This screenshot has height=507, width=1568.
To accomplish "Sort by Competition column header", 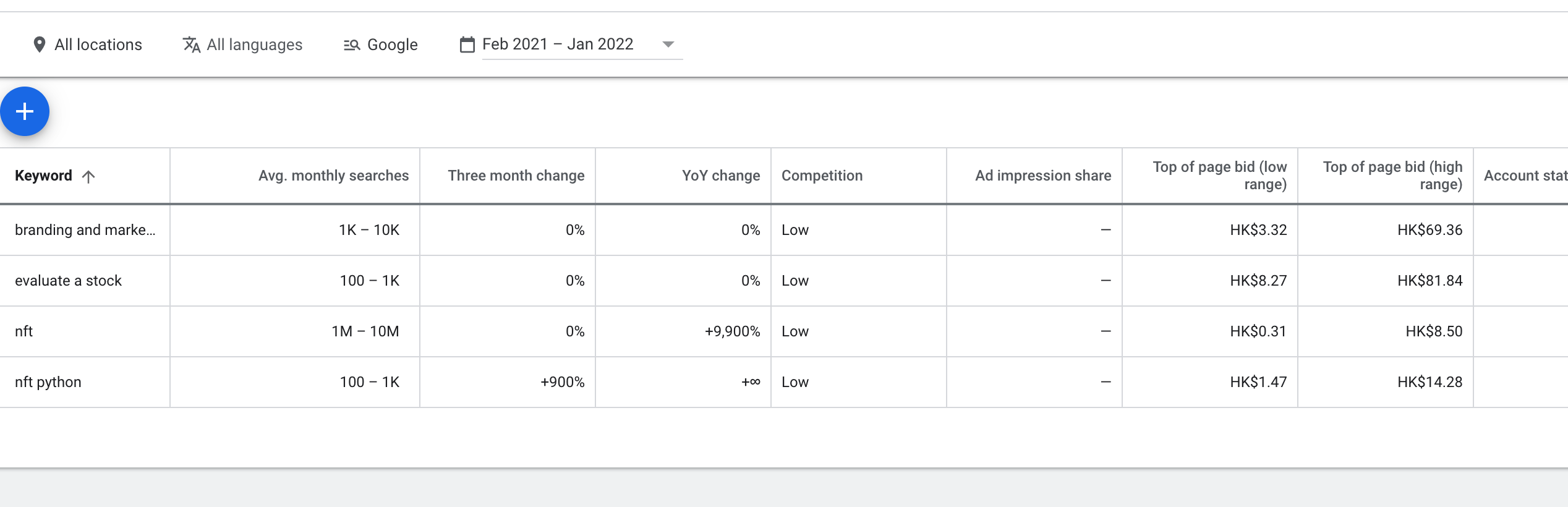I will [x=822, y=176].
